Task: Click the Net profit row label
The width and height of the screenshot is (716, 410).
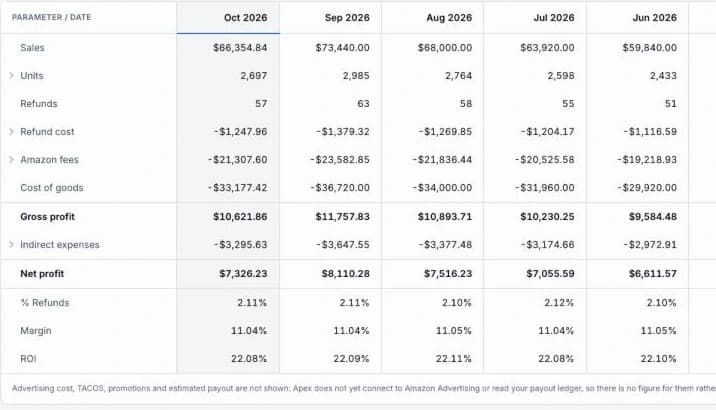Action: coord(42,274)
